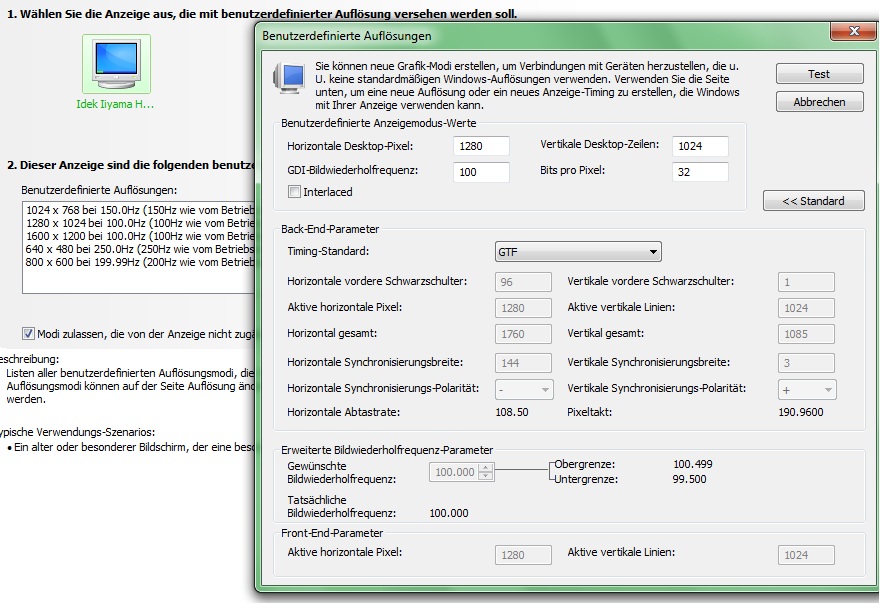
Task: Click the << Standard button
Action: [813, 201]
